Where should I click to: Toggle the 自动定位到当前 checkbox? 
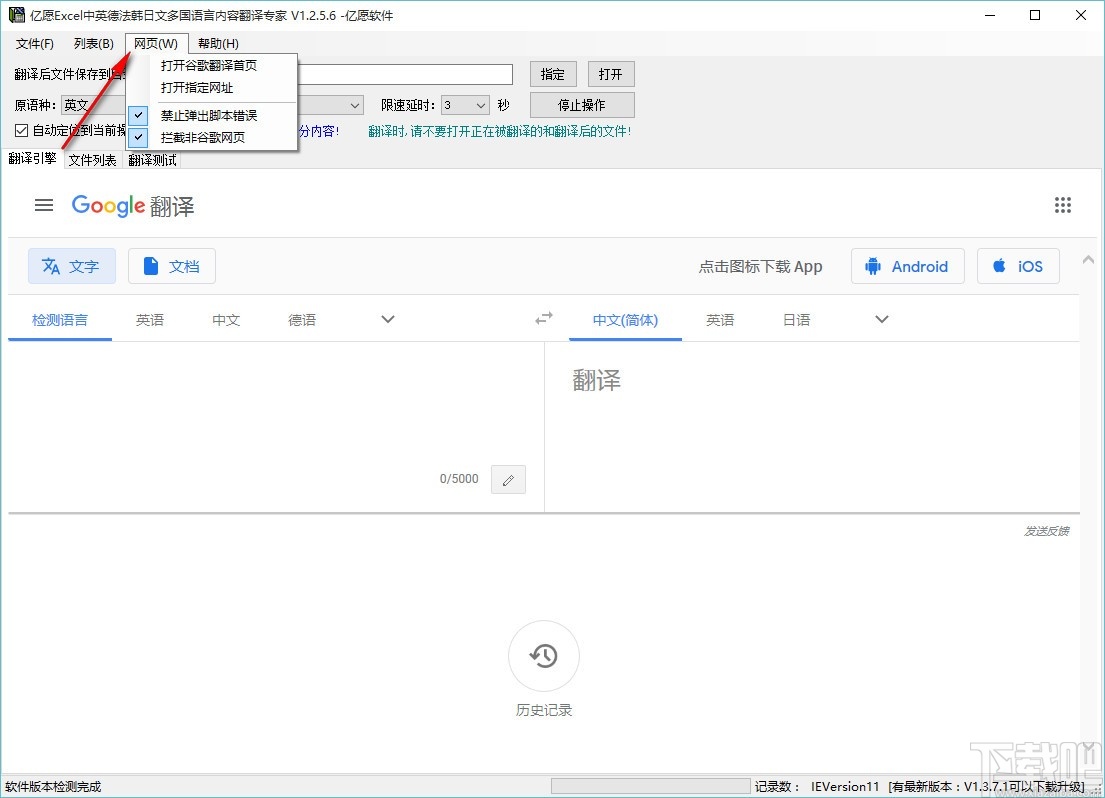pos(22,130)
